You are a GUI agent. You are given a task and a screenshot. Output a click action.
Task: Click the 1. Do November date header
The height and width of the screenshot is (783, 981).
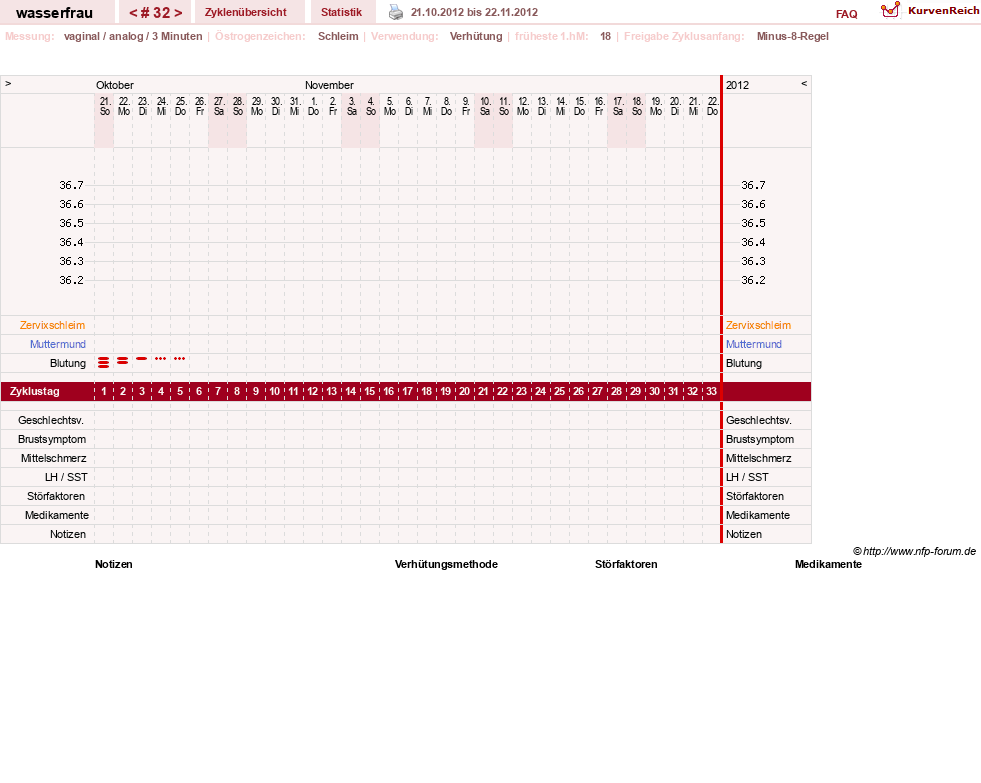coord(313,106)
